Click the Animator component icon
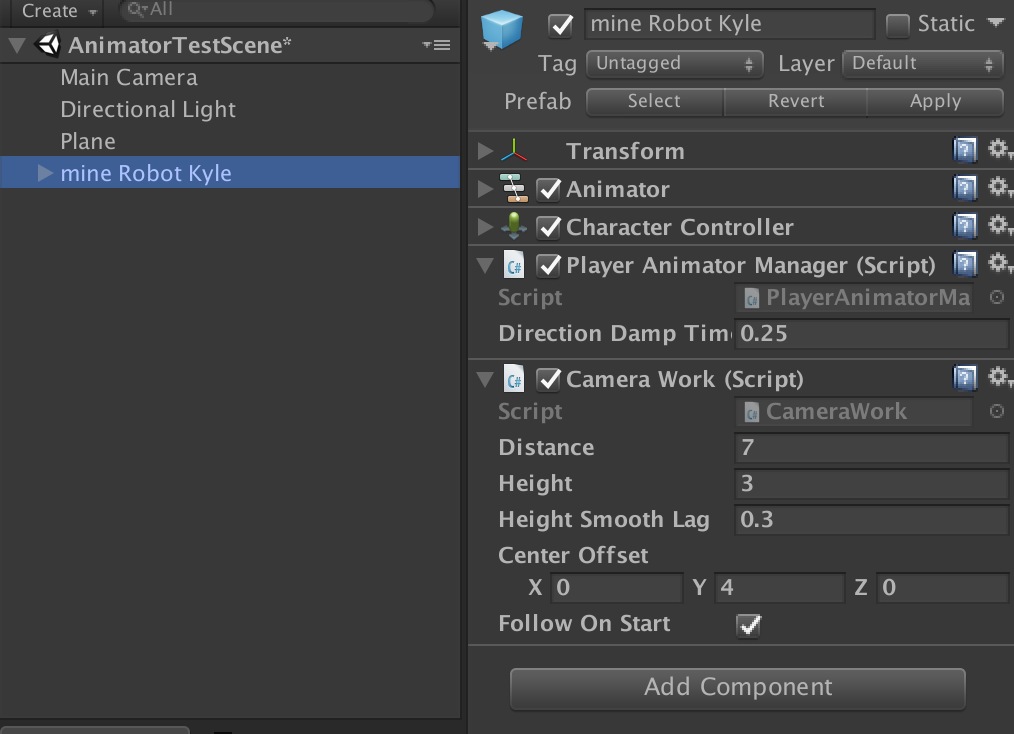 tap(513, 188)
